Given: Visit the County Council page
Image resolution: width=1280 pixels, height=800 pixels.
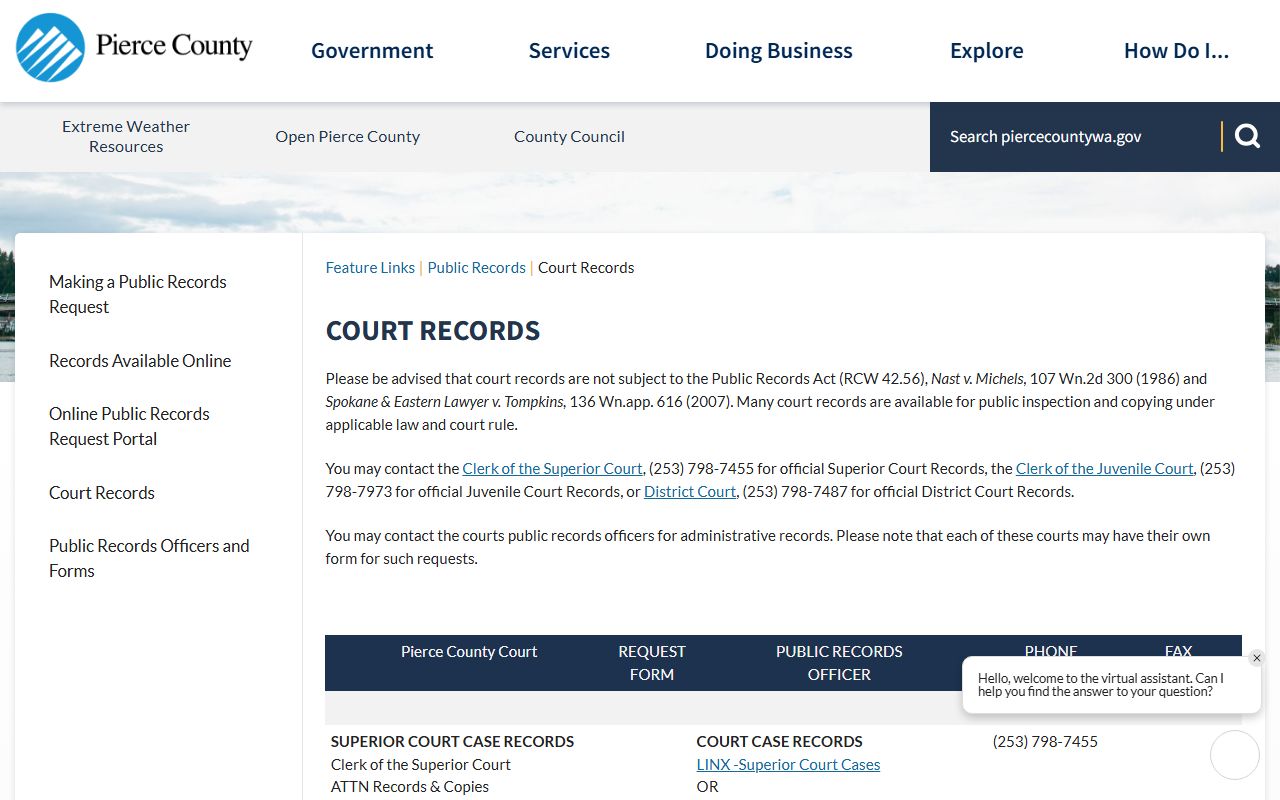Looking at the screenshot, I should click(x=569, y=136).
